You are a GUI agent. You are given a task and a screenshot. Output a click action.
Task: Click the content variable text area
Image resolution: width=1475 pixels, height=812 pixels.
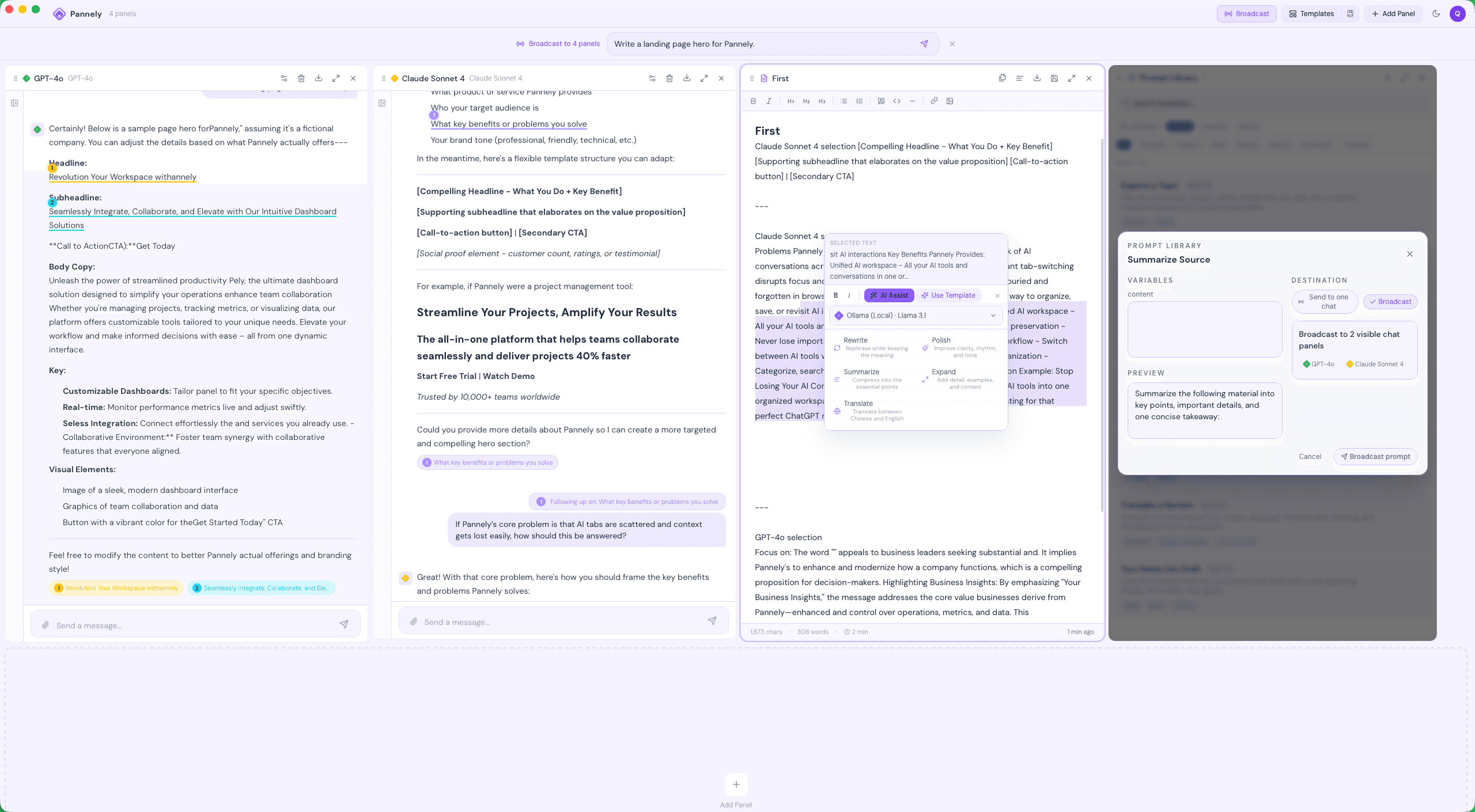[1204, 329]
